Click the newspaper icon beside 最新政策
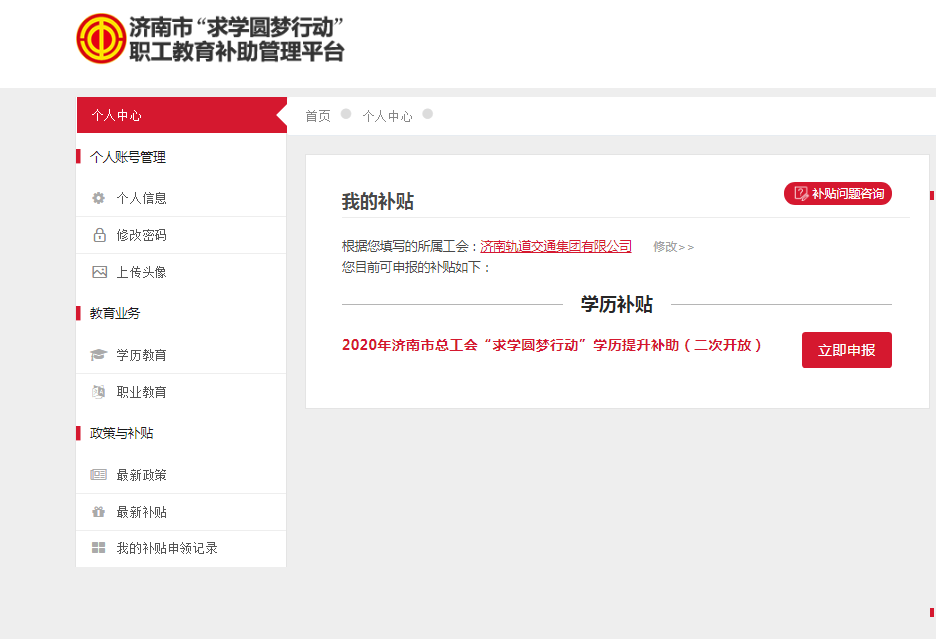936x639 pixels. 98,475
